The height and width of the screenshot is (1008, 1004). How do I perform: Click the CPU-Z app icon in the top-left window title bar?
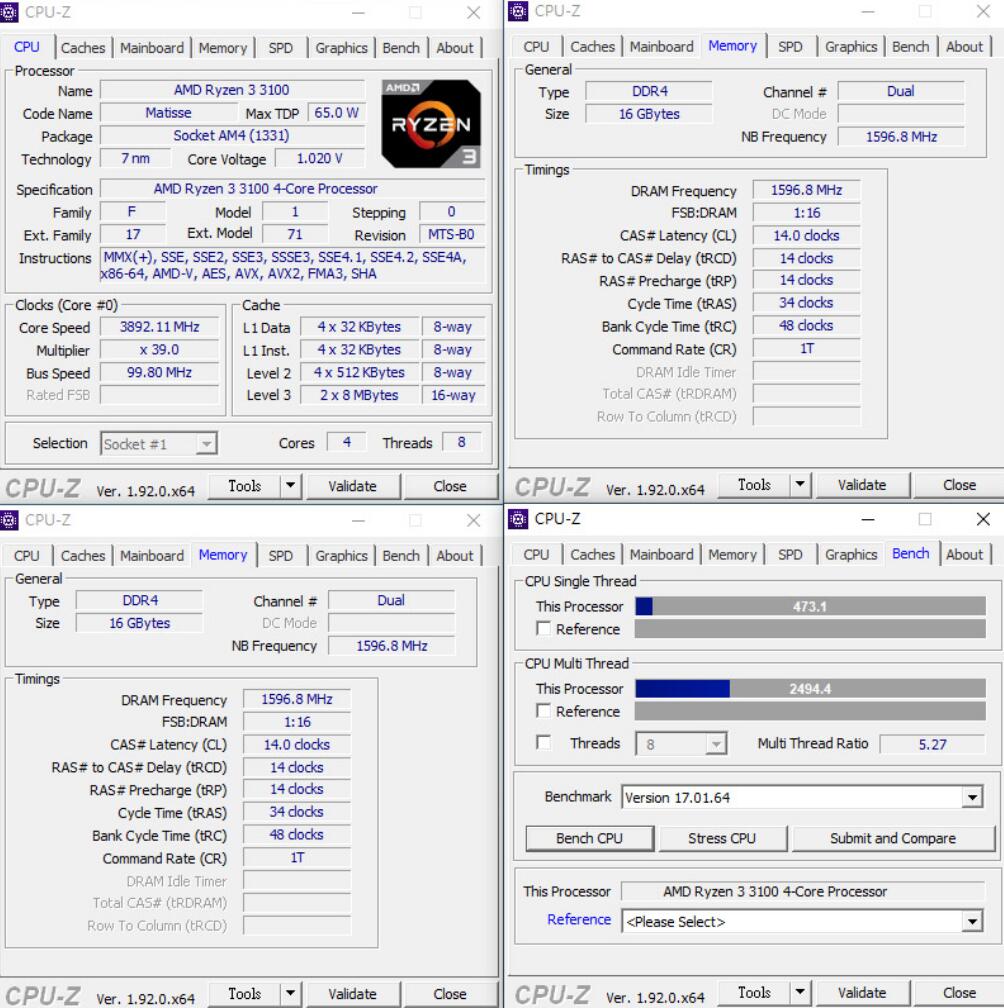coord(8,12)
